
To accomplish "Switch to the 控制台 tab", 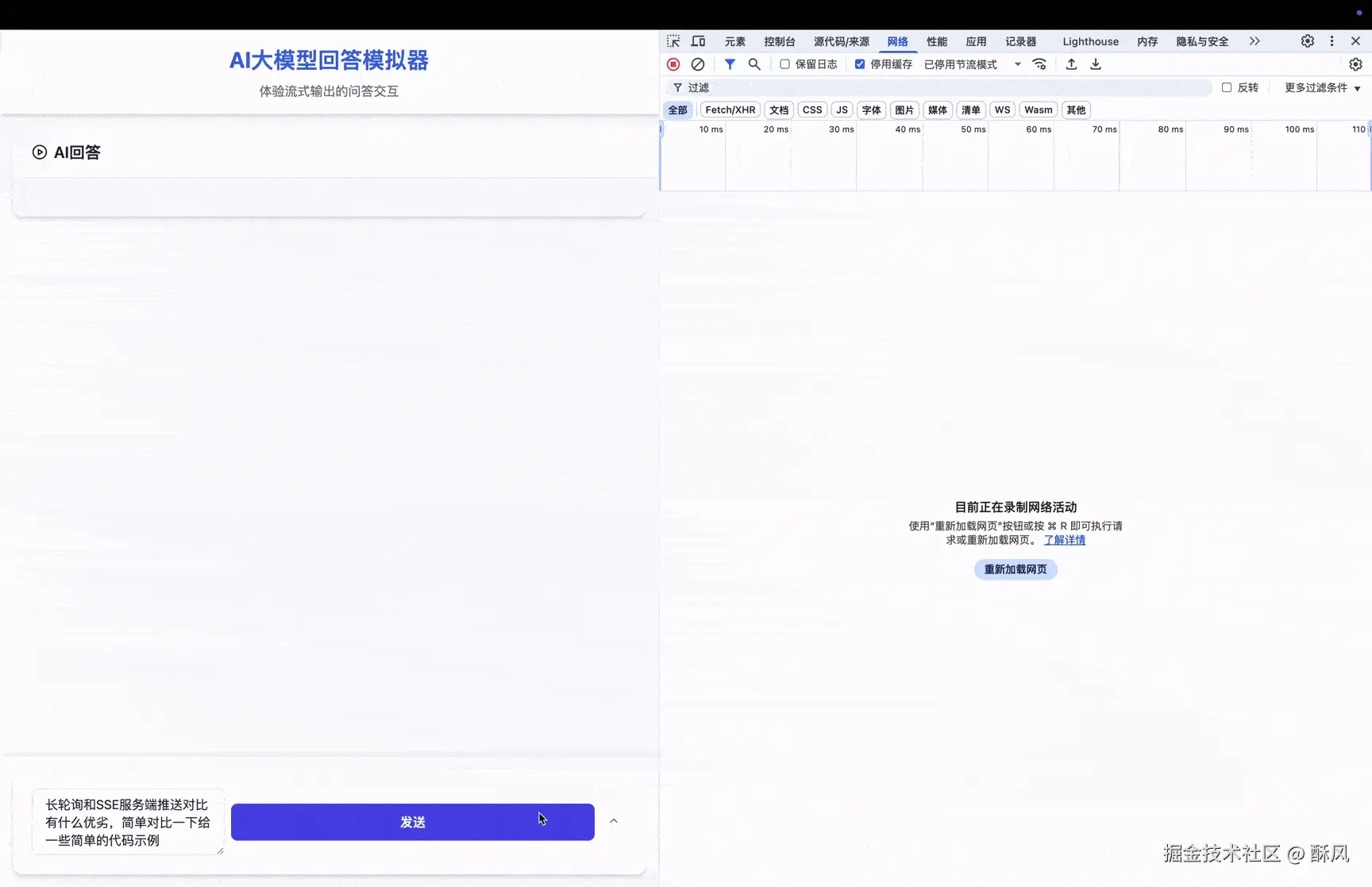I will (x=779, y=41).
